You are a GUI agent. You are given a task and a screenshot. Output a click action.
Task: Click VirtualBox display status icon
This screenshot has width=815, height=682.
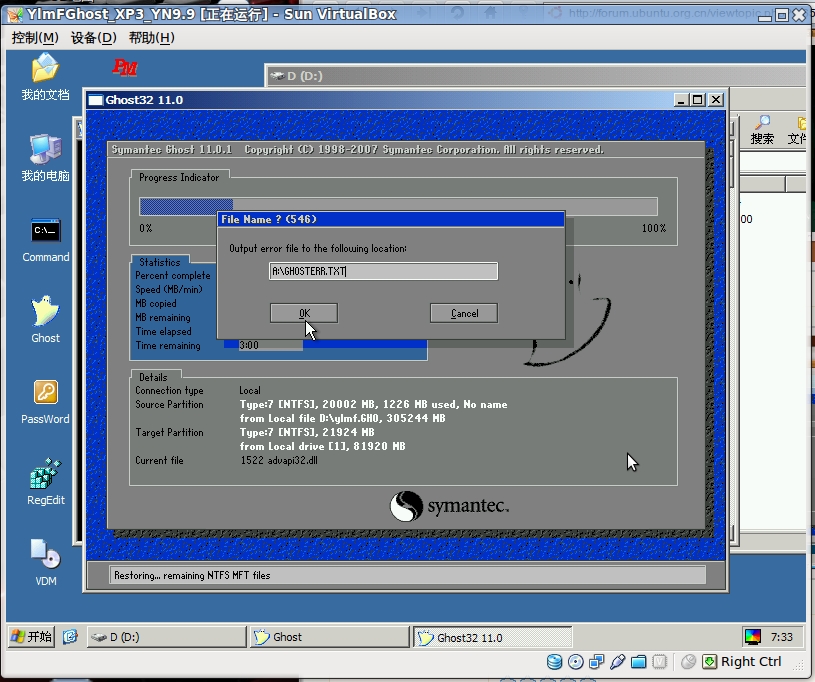coord(659,662)
